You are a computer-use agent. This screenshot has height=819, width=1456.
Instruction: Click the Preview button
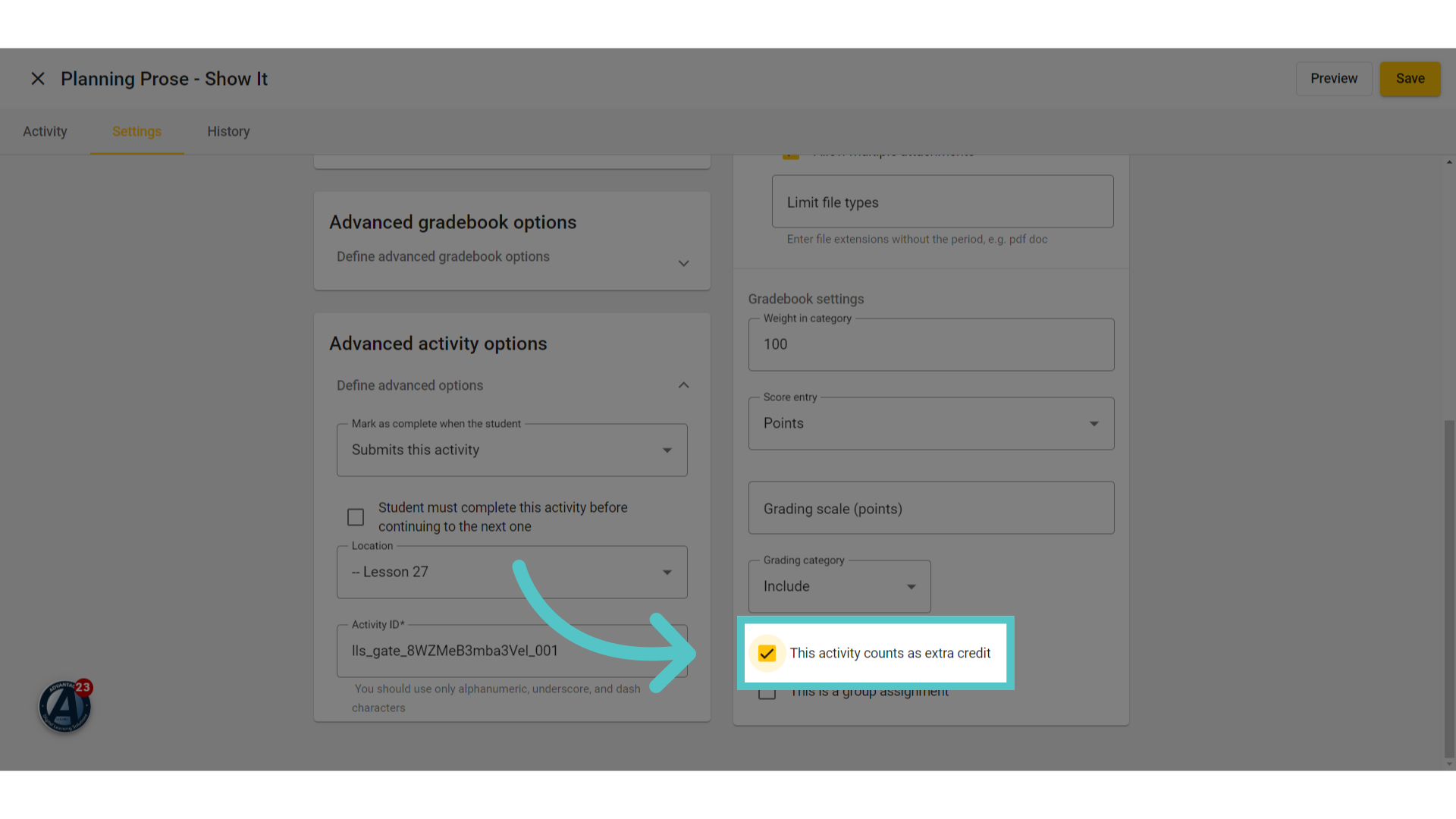[1334, 79]
